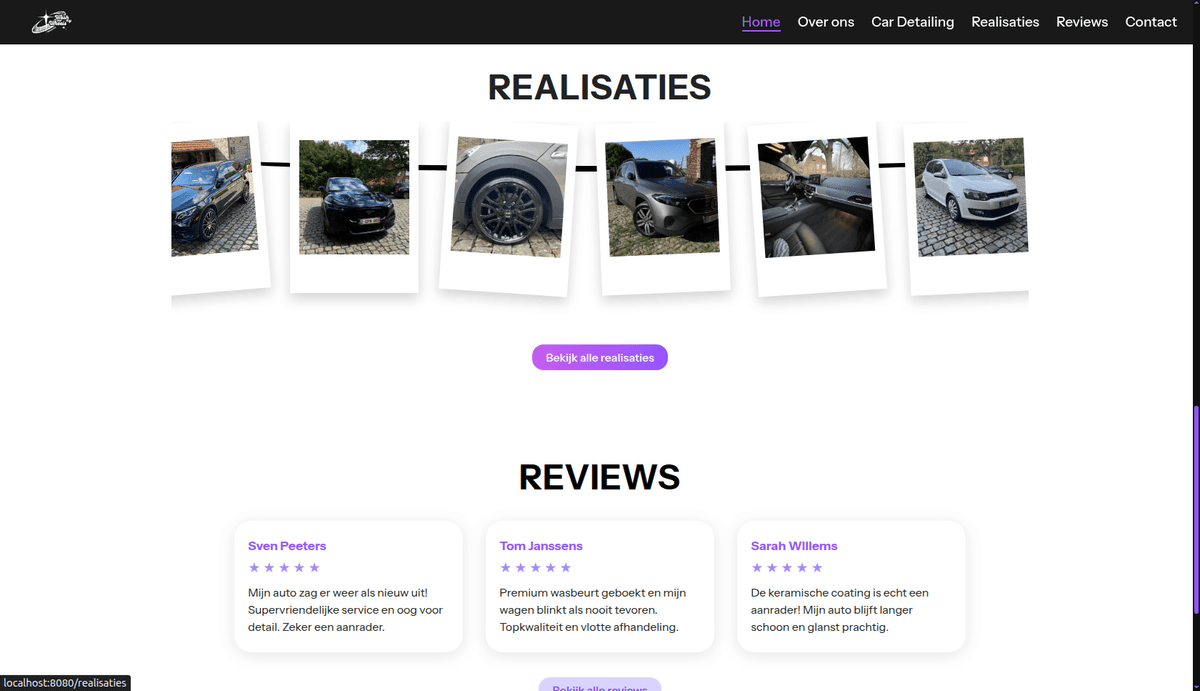Image resolution: width=1200 pixels, height=691 pixels.
Task: Open the photo of the black alloy wheel
Action: point(508,196)
